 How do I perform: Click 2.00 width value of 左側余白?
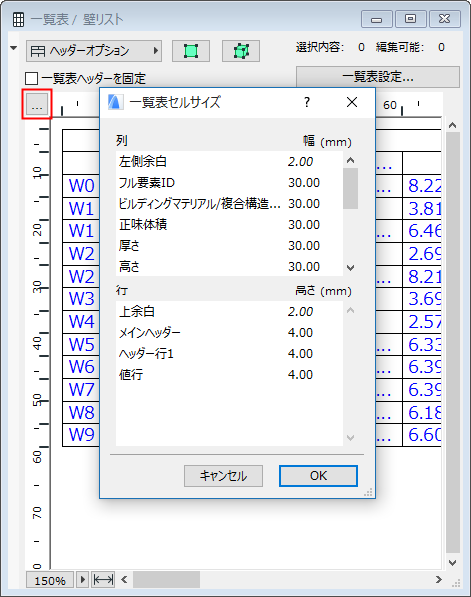pos(300,161)
